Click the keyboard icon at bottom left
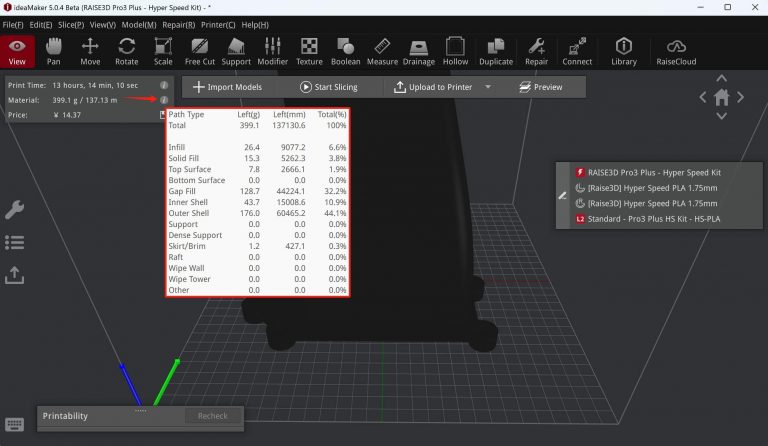 pyautogui.click(x=14, y=424)
